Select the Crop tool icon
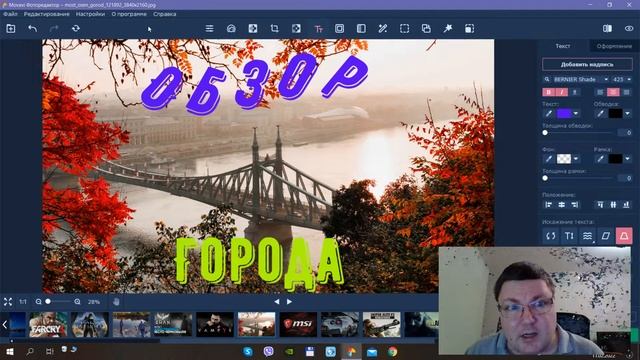 [x=274, y=29]
